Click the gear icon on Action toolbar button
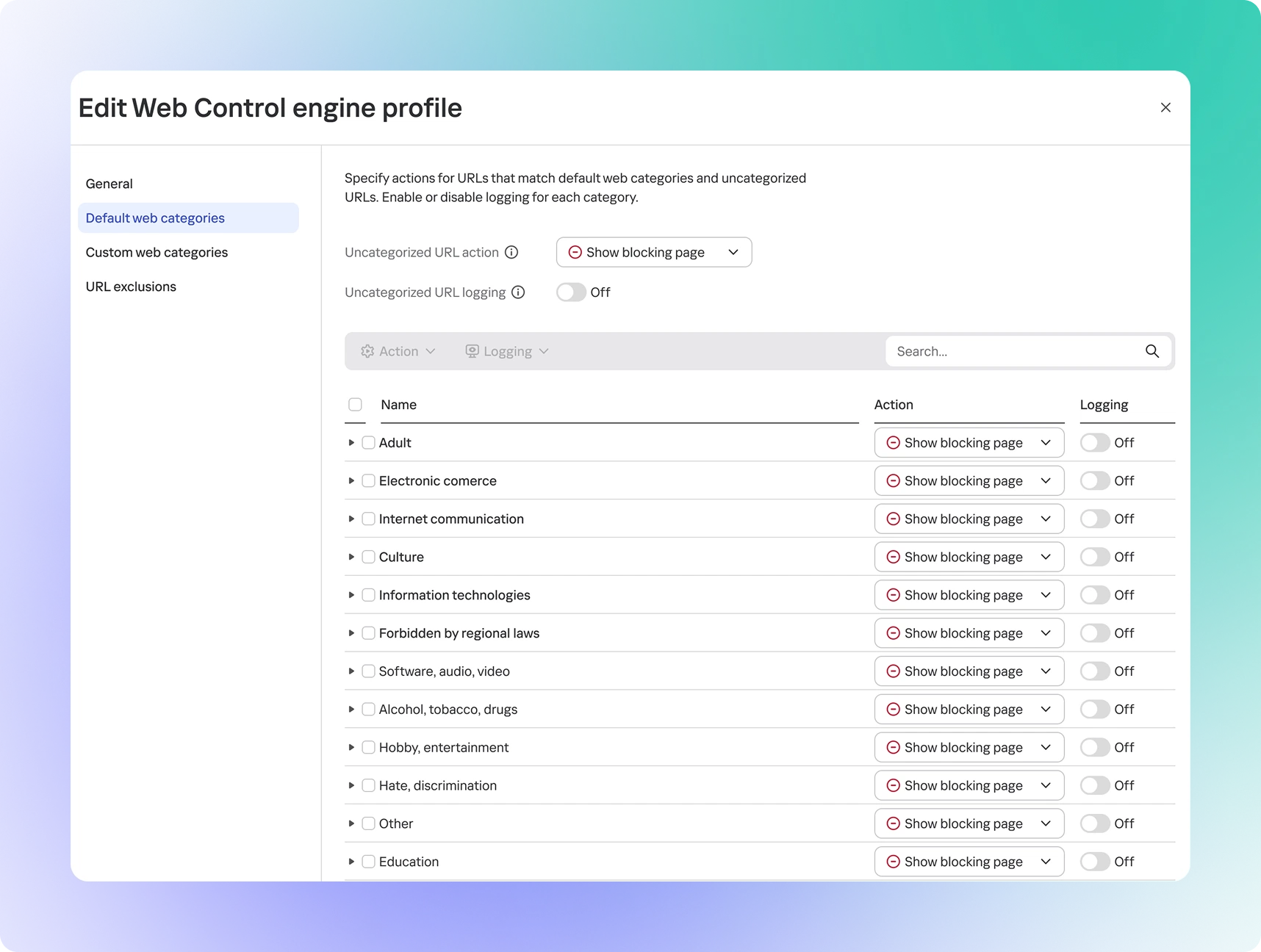 (x=367, y=351)
